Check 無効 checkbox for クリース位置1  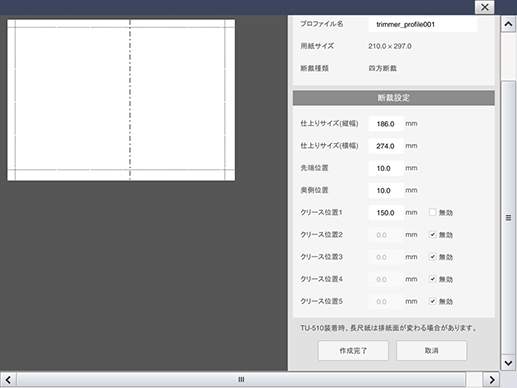432,212
